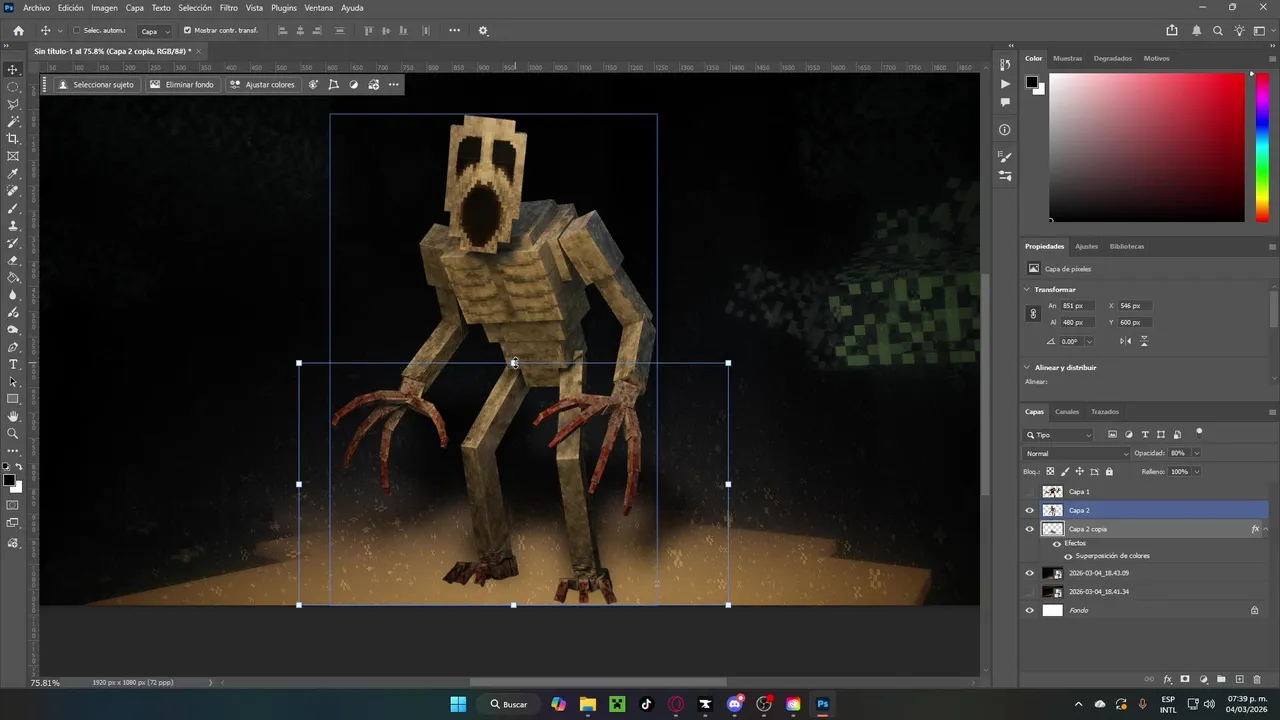Select the Pen tool
Screen dimensions: 1280x720
[x=13, y=347]
